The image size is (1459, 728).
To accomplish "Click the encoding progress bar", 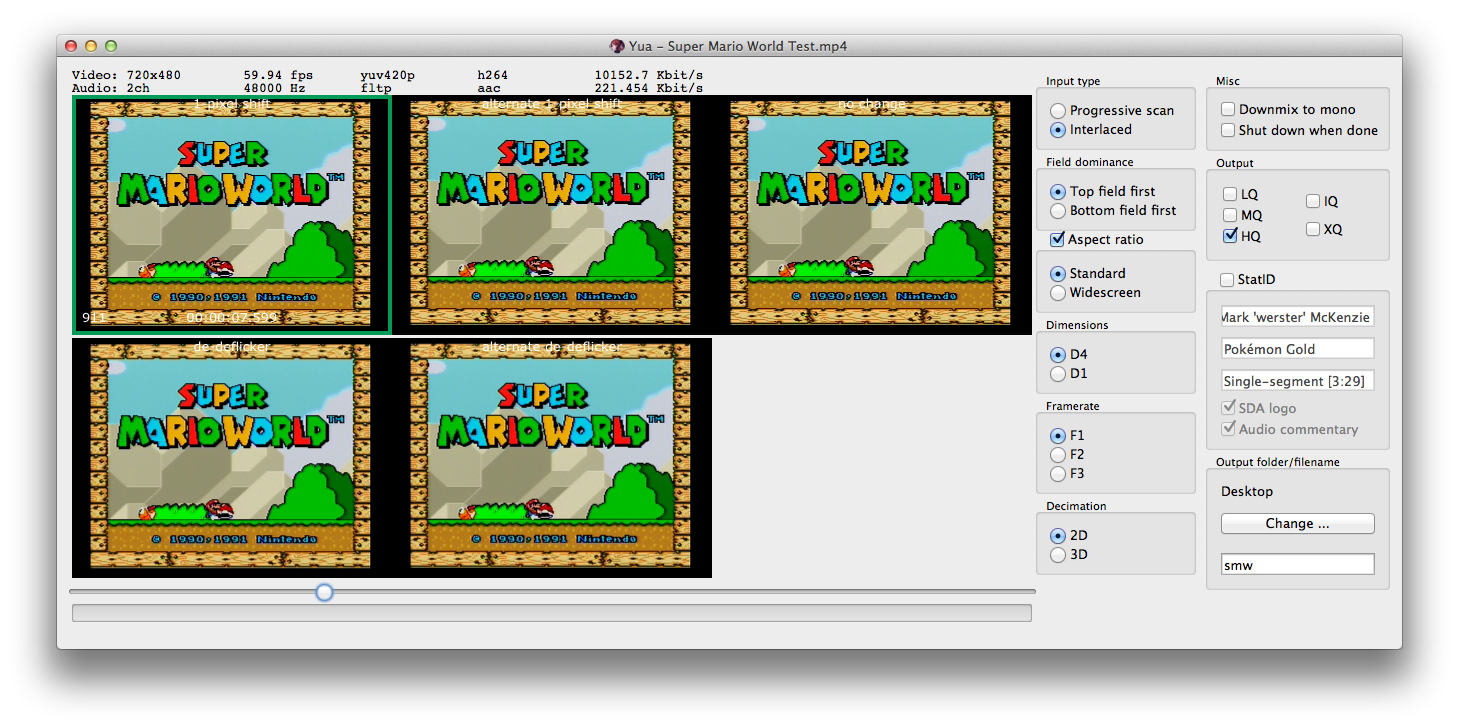I will click(552, 613).
